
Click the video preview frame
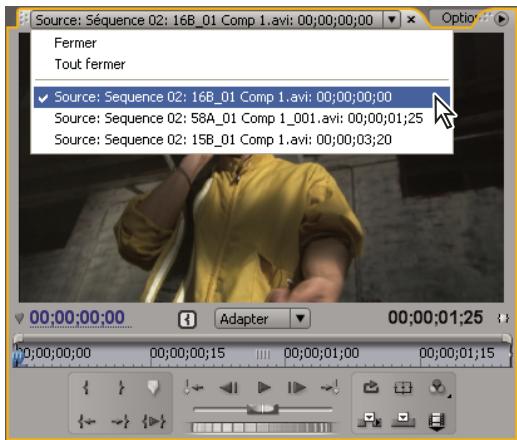coord(261,228)
